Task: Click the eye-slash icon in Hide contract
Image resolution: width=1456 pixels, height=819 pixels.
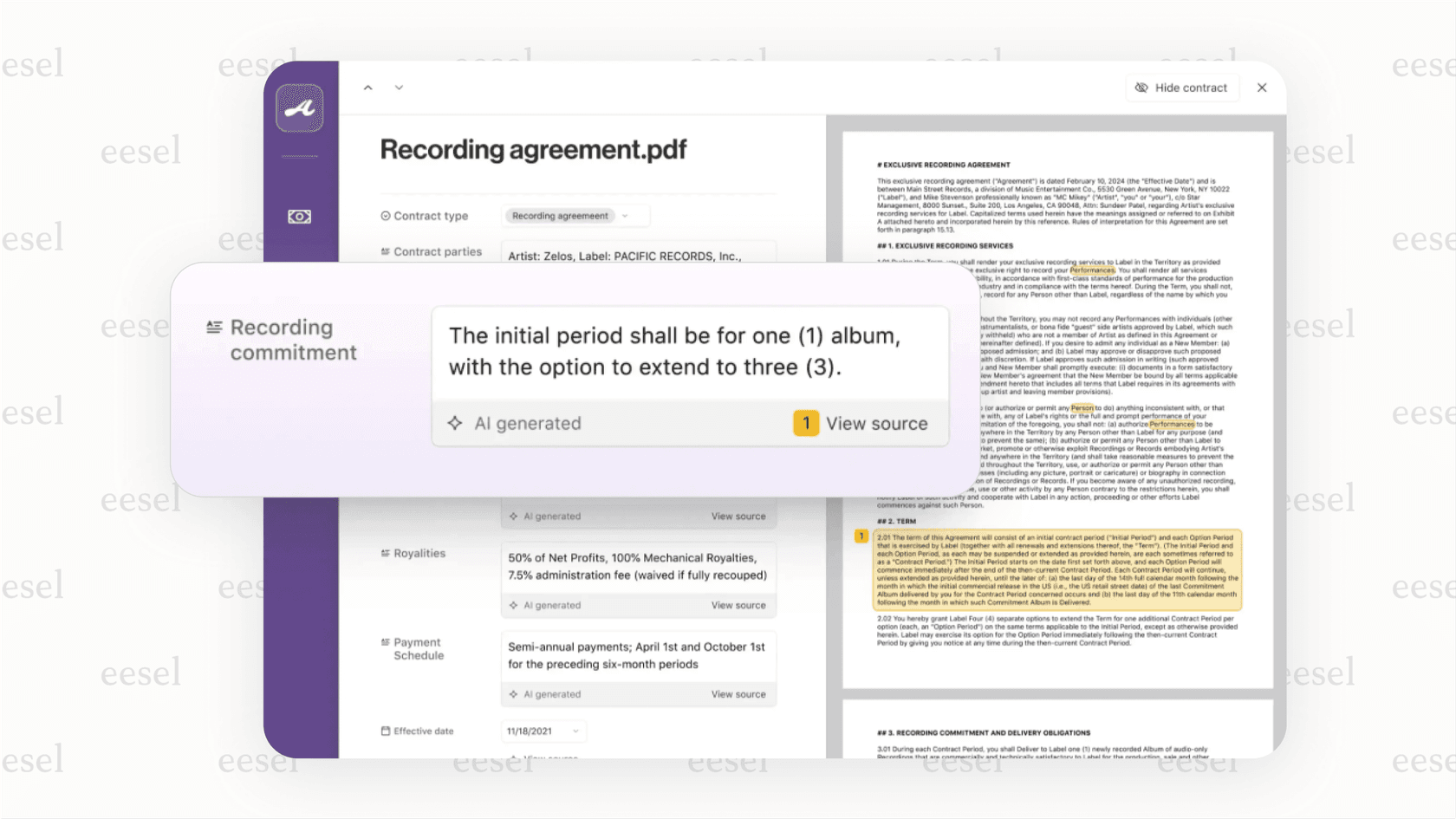Action: point(1141,88)
